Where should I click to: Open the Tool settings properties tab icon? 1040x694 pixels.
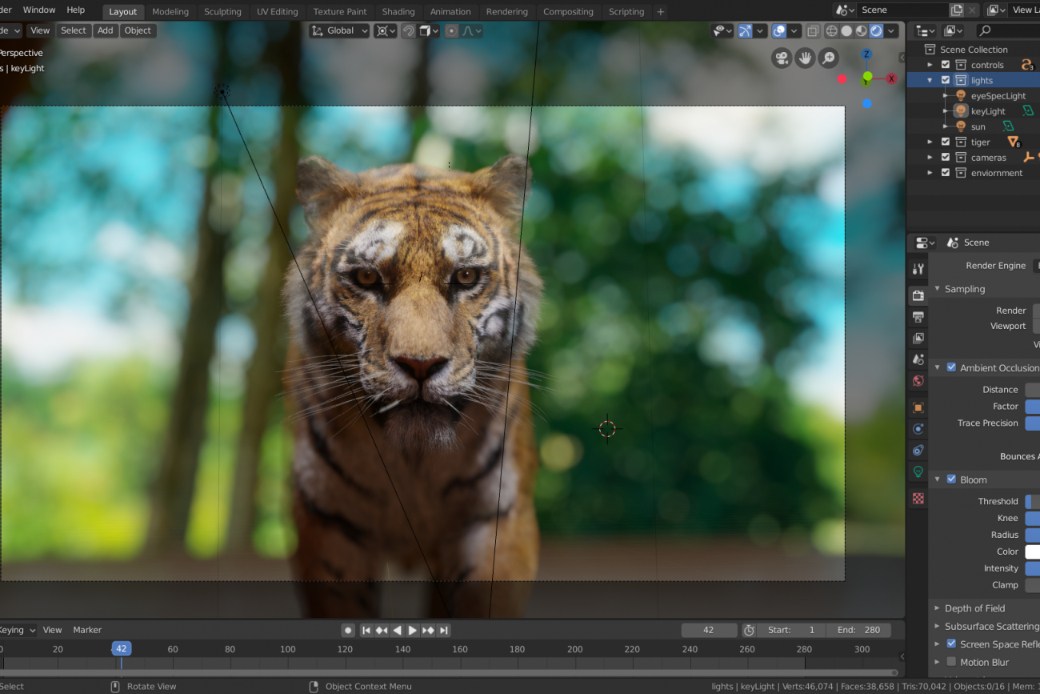click(918, 270)
